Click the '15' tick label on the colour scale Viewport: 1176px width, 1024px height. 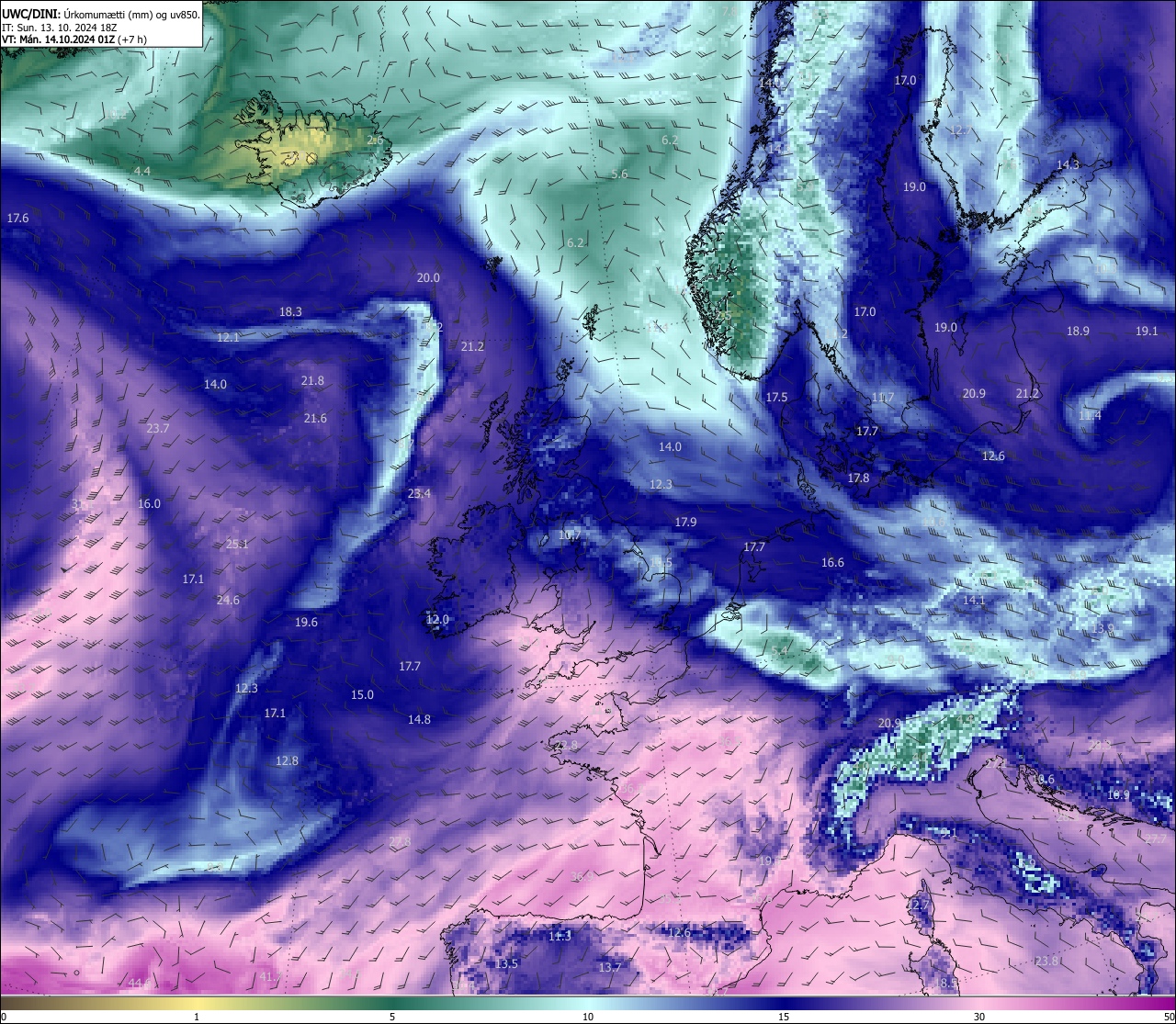784,1017
